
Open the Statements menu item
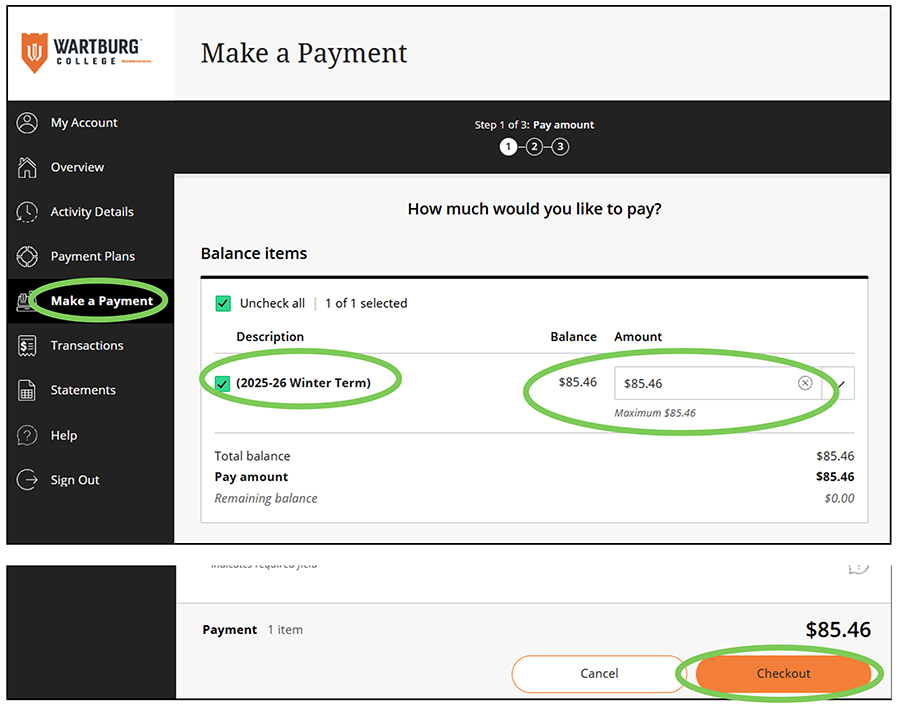click(x=83, y=391)
